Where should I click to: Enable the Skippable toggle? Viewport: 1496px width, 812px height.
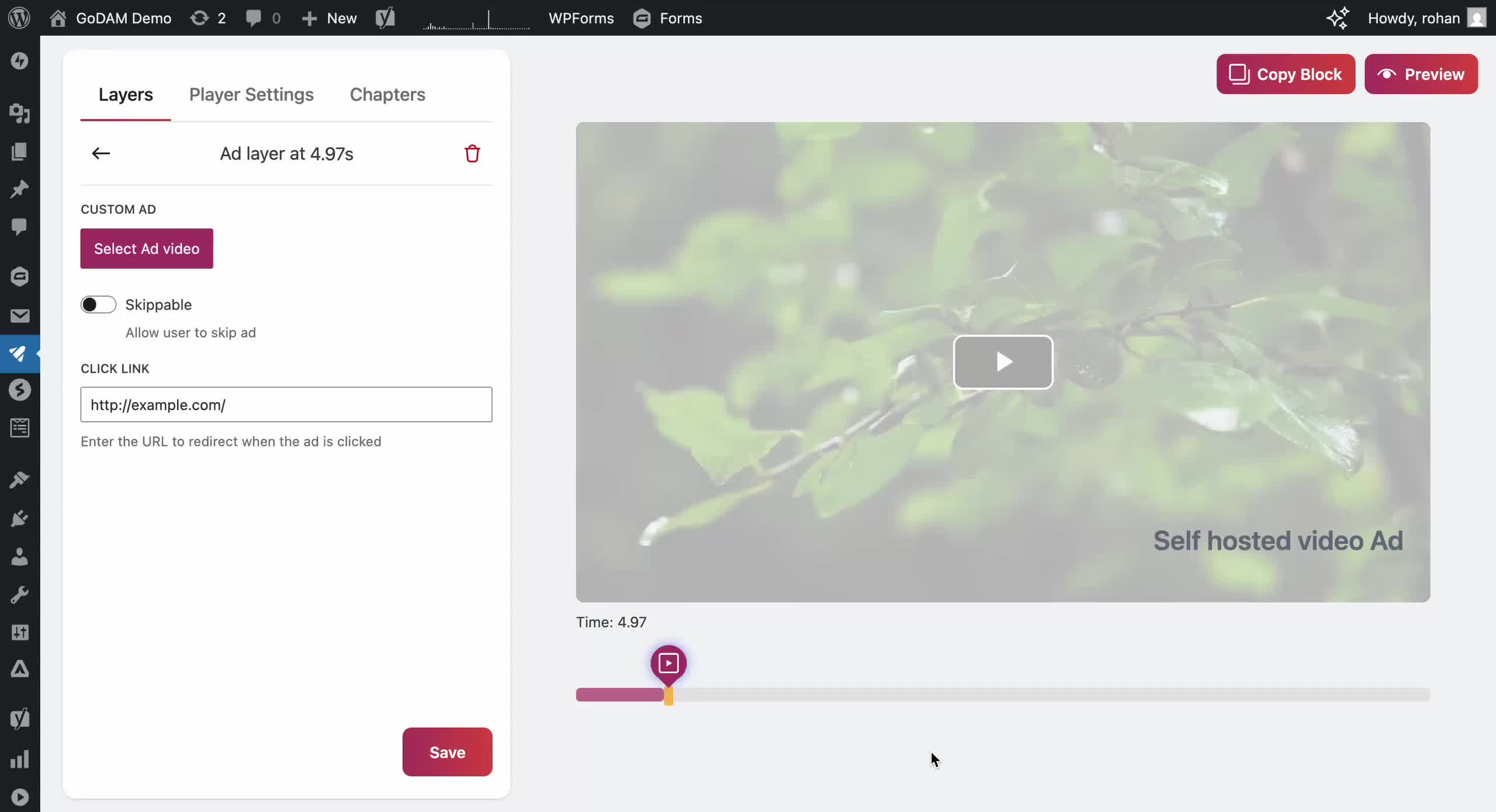pyautogui.click(x=98, y=304)
